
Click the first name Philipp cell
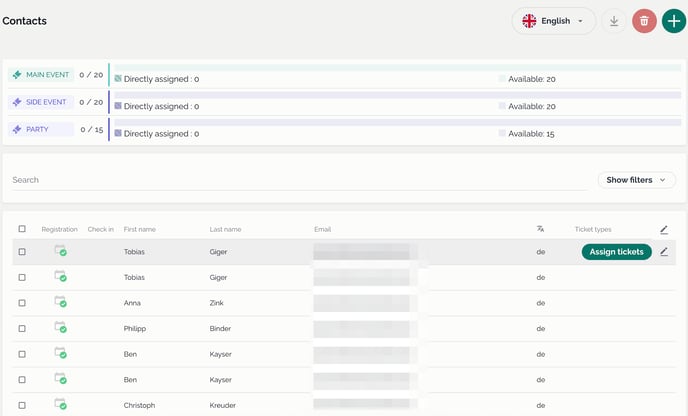135,329
